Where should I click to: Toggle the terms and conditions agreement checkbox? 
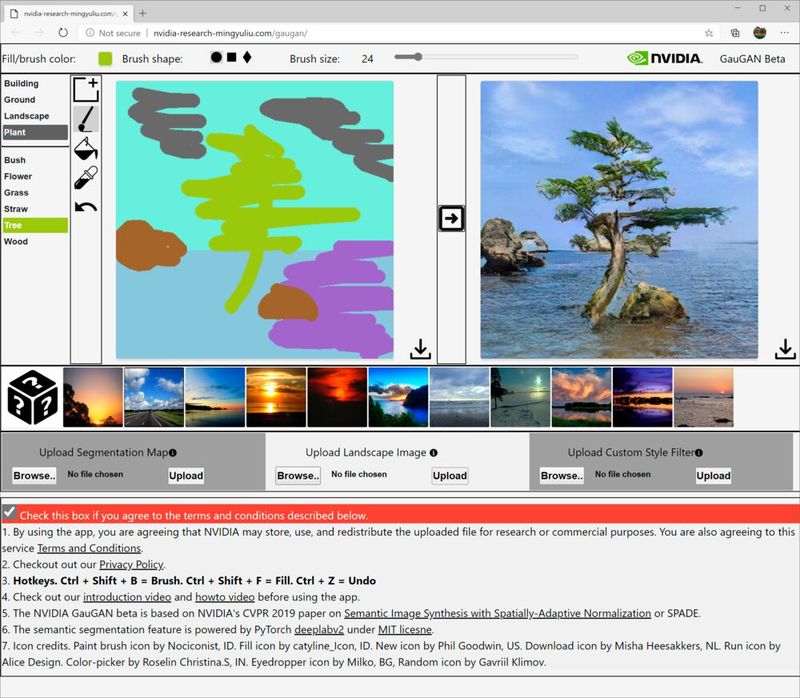click(9, 512)
